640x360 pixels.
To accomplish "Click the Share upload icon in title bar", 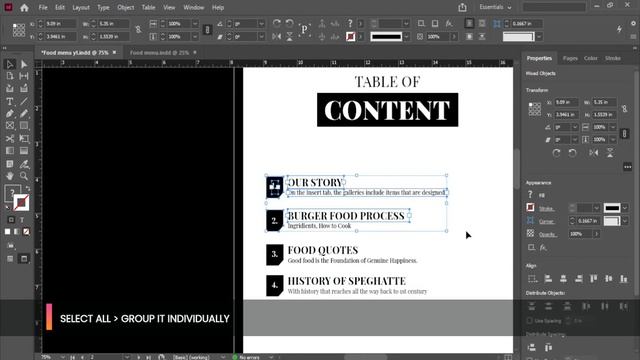I will (462, 7).
